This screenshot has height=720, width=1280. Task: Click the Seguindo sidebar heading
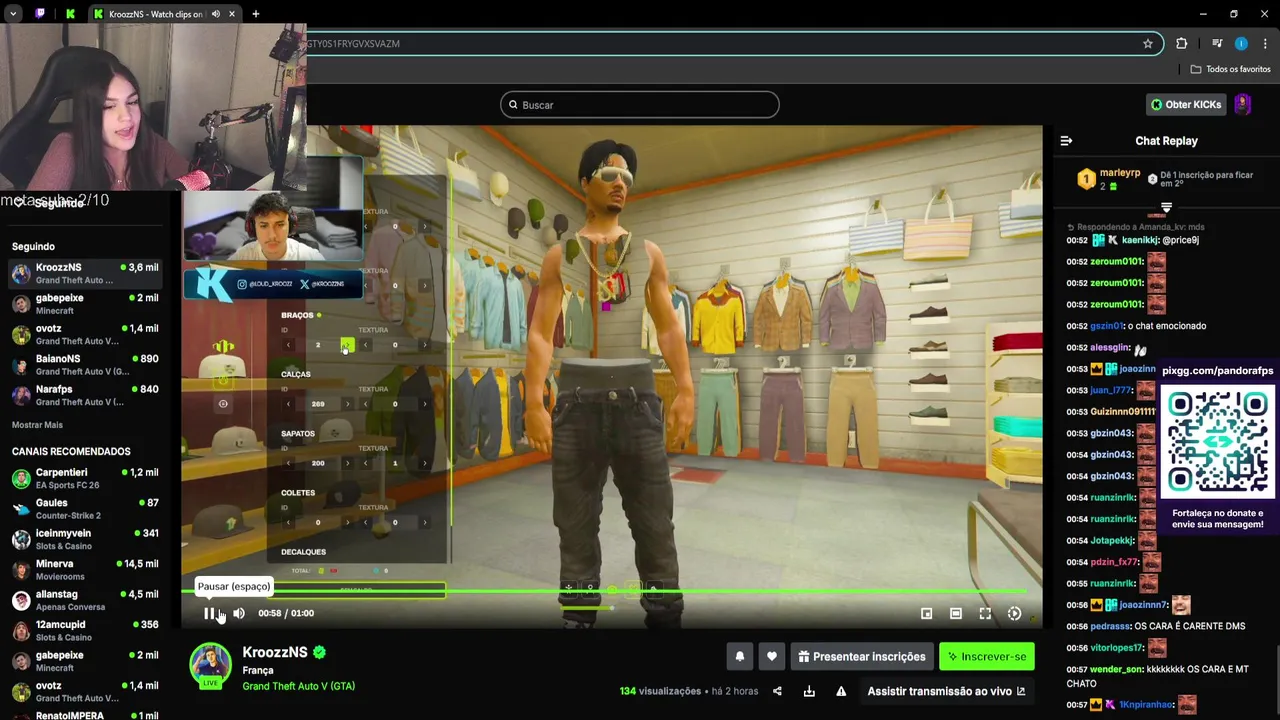[33, 246]
